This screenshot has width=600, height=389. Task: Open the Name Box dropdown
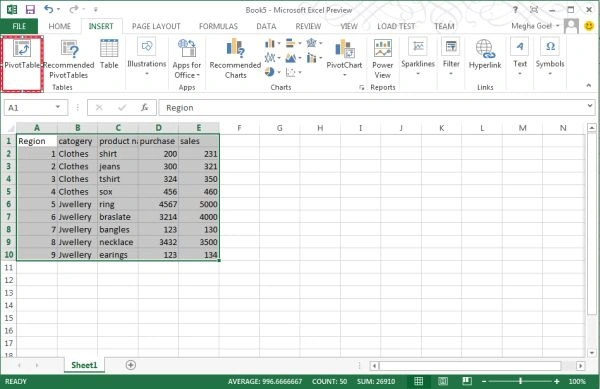(x=58, y=107)
